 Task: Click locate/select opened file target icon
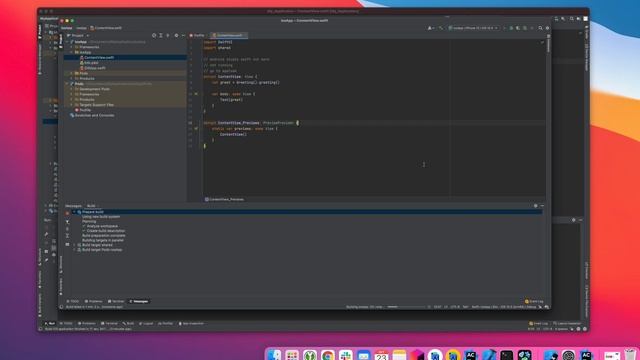point(154,36)
